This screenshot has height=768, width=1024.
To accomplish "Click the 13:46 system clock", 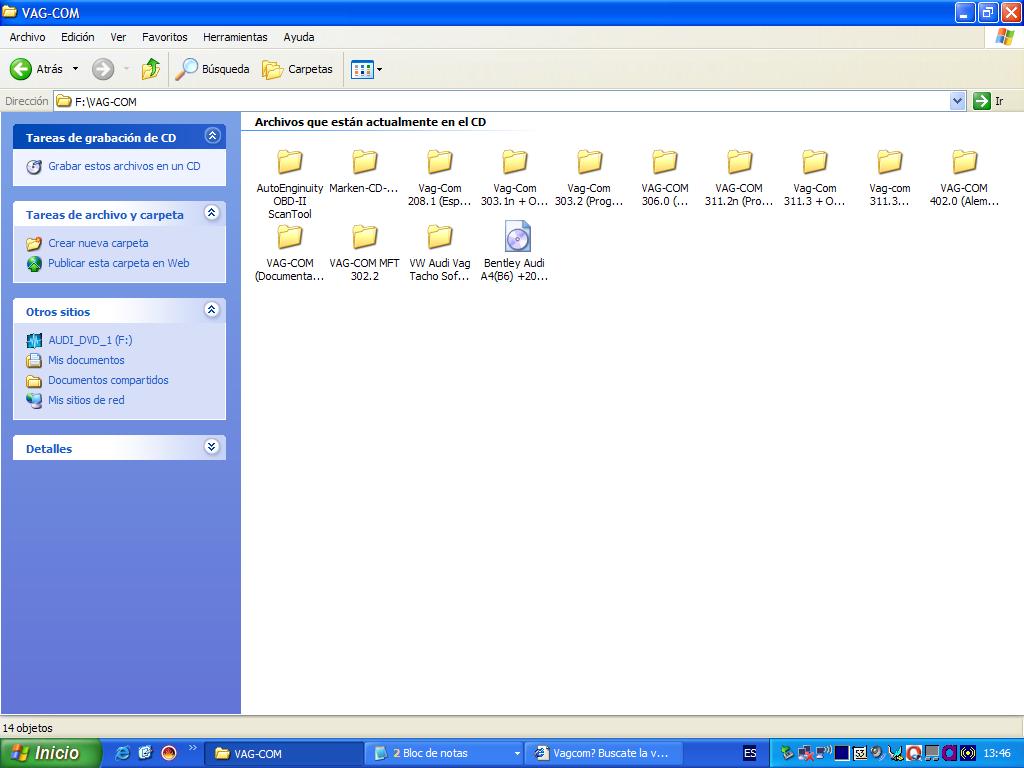I will (997, 753).
